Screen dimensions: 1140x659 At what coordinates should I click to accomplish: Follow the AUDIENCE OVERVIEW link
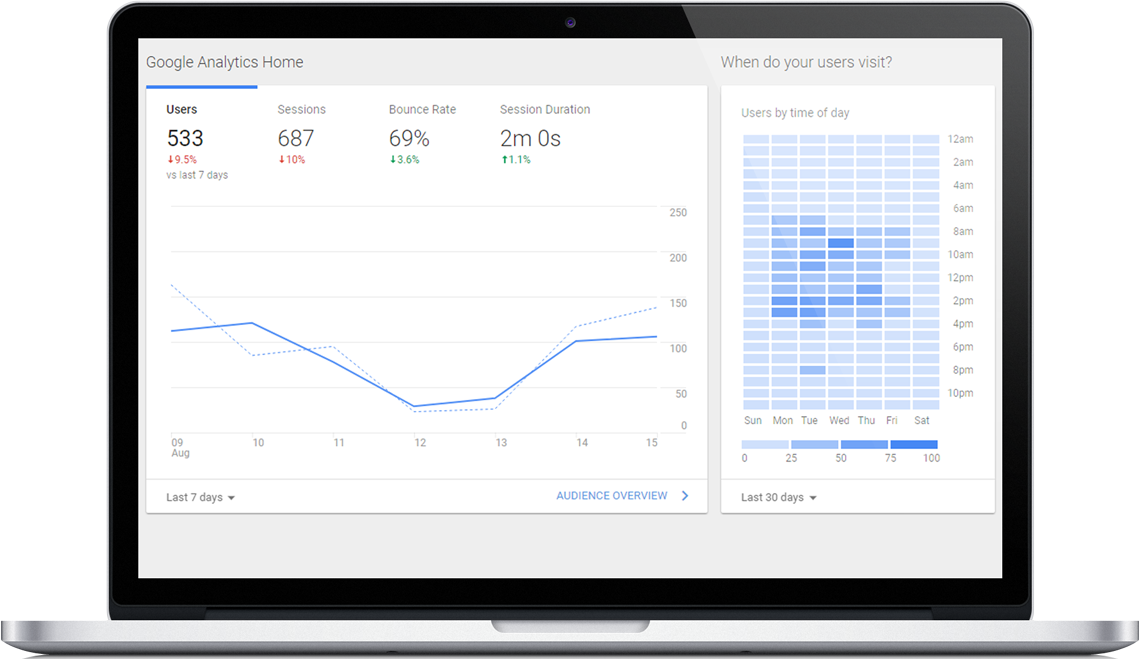pyautogui.click(x=611, y=496)
